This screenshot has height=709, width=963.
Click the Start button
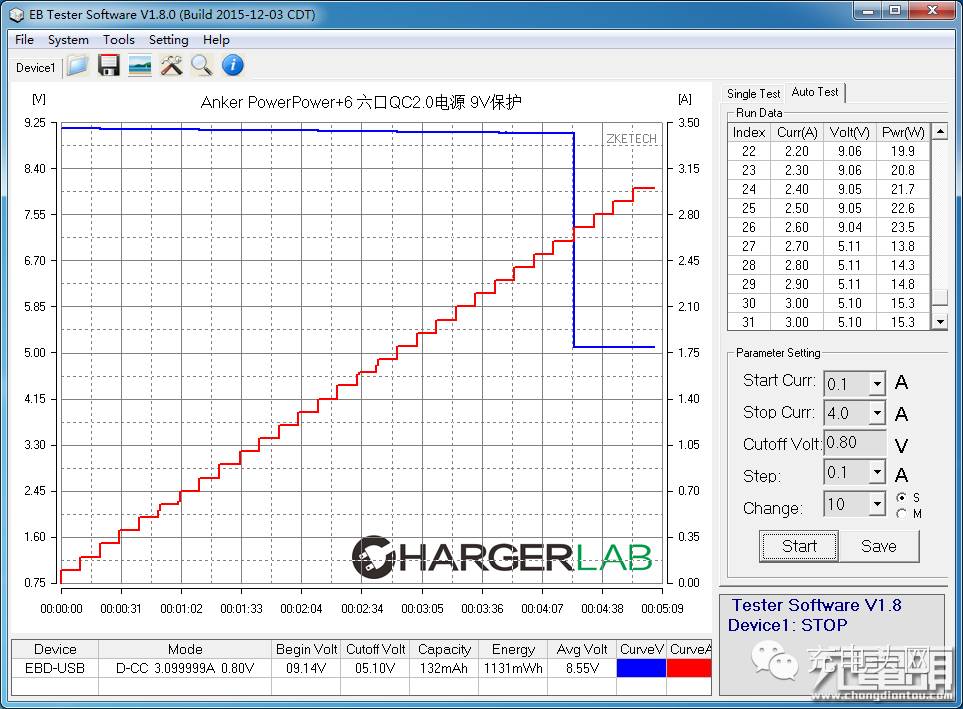[x=799, y=546]
